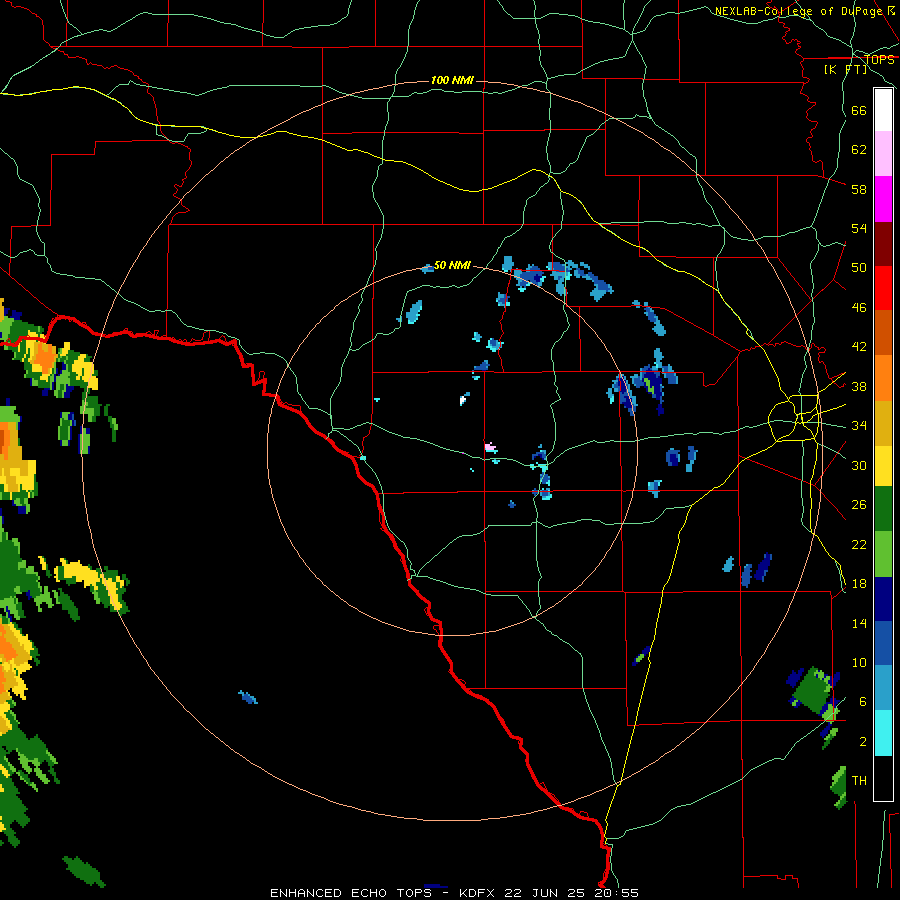900x900 pixels.
Task: Click the legend value 6
Action: [x=862, y=701]
